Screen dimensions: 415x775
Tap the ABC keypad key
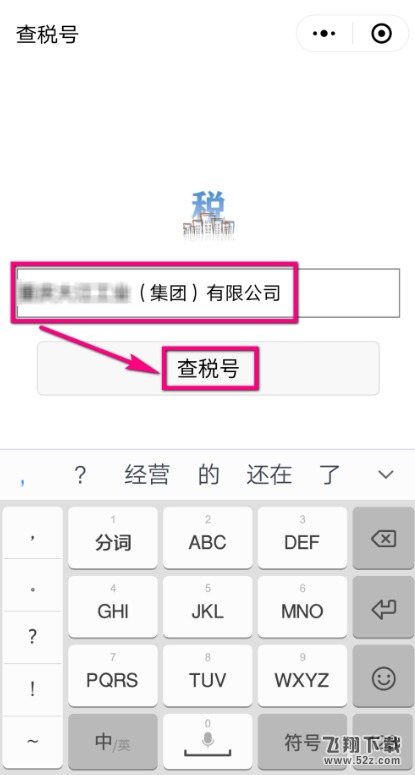click(x=208, y=538)
